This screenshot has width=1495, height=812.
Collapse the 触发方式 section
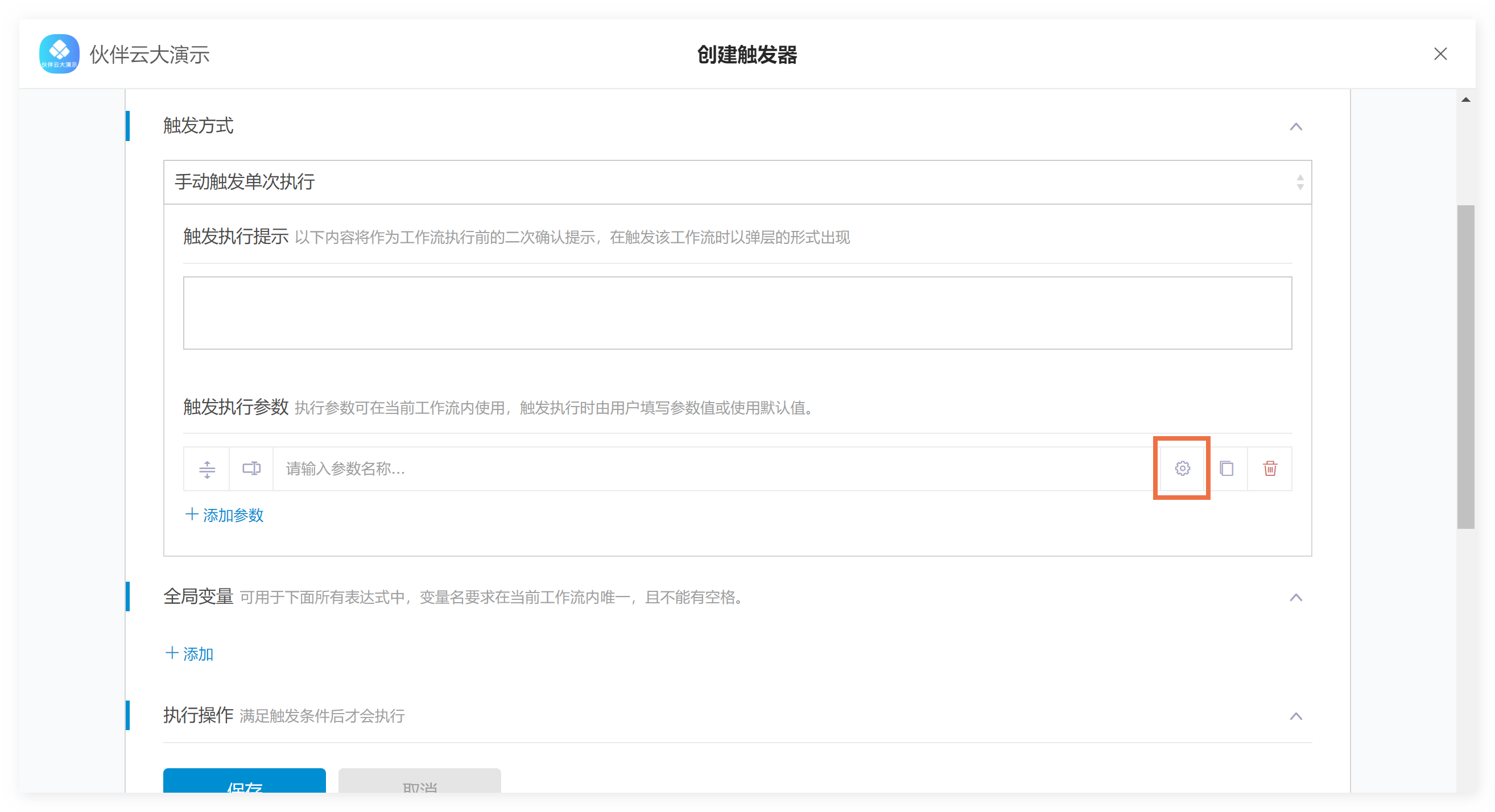click(1295, 126)
